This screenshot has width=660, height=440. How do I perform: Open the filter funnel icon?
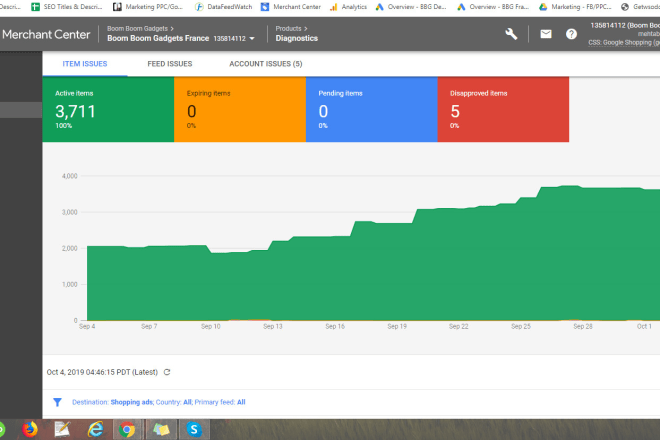[57, 402]
